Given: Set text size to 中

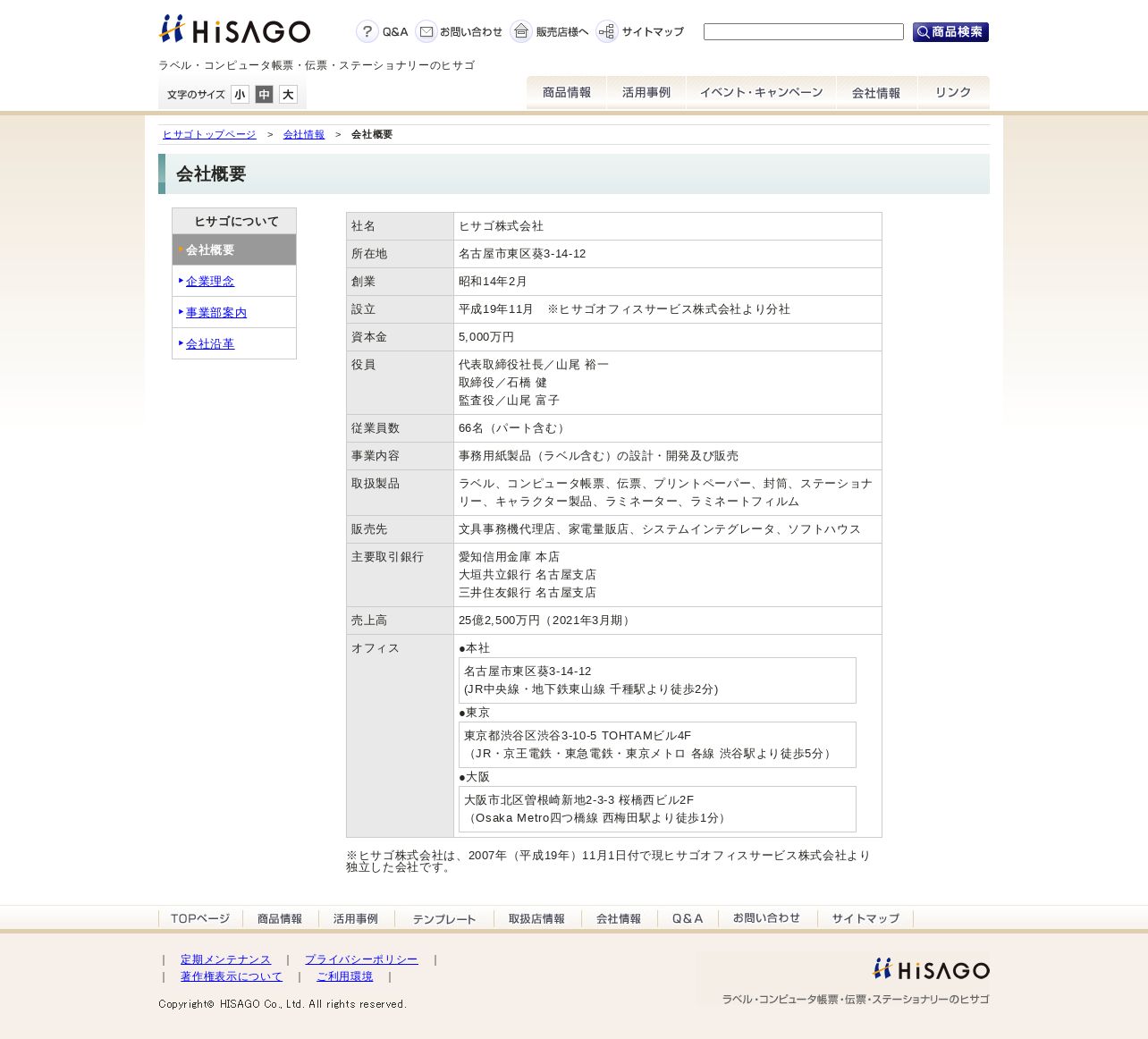Looking at the screenshot, I should point(264,95).
